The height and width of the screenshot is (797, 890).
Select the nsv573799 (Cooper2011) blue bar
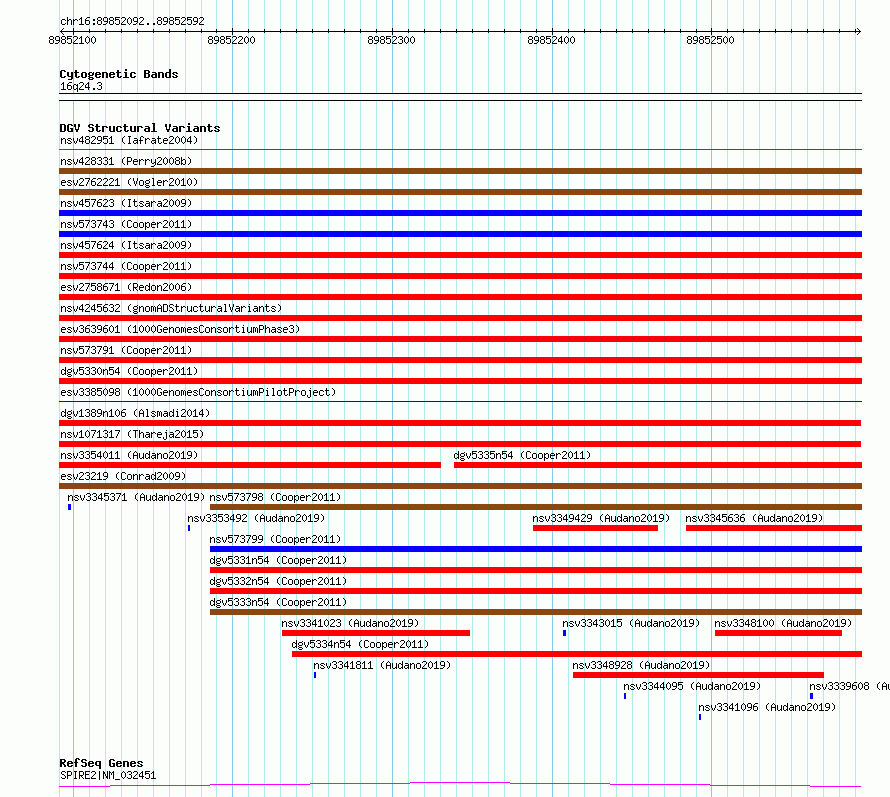[536, 549]
